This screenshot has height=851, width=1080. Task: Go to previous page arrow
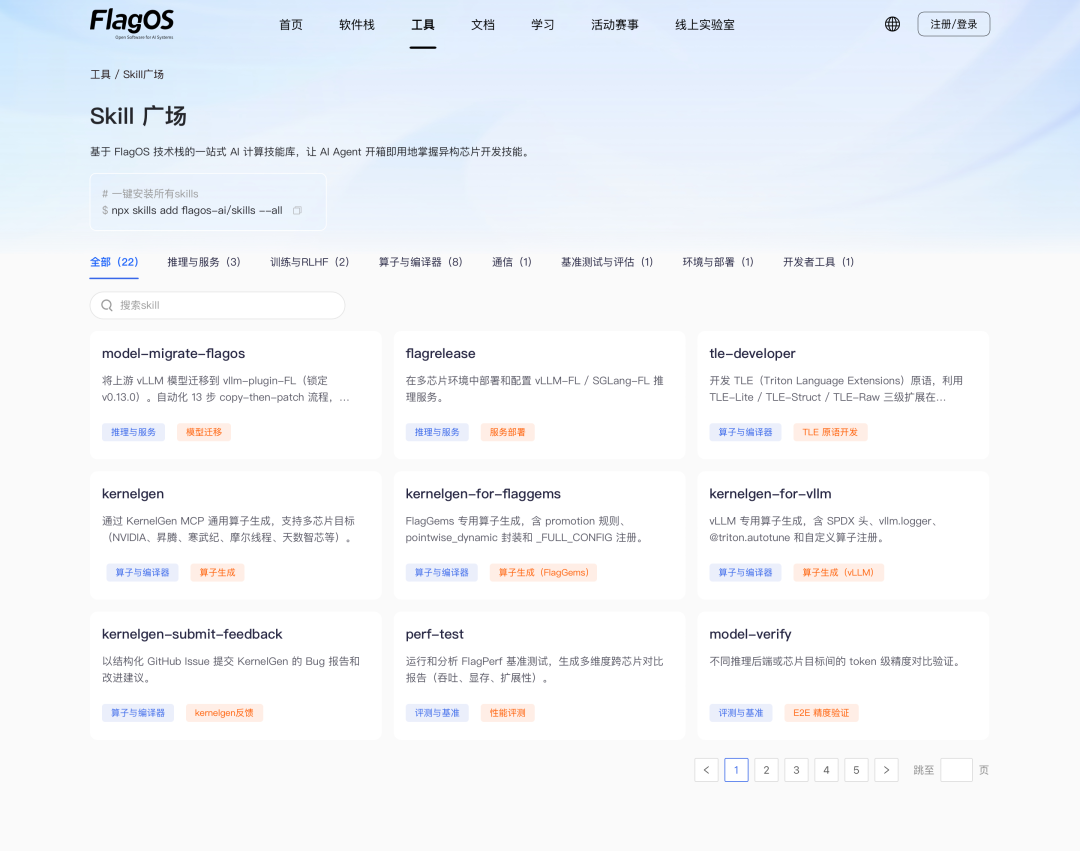[706, 770]
